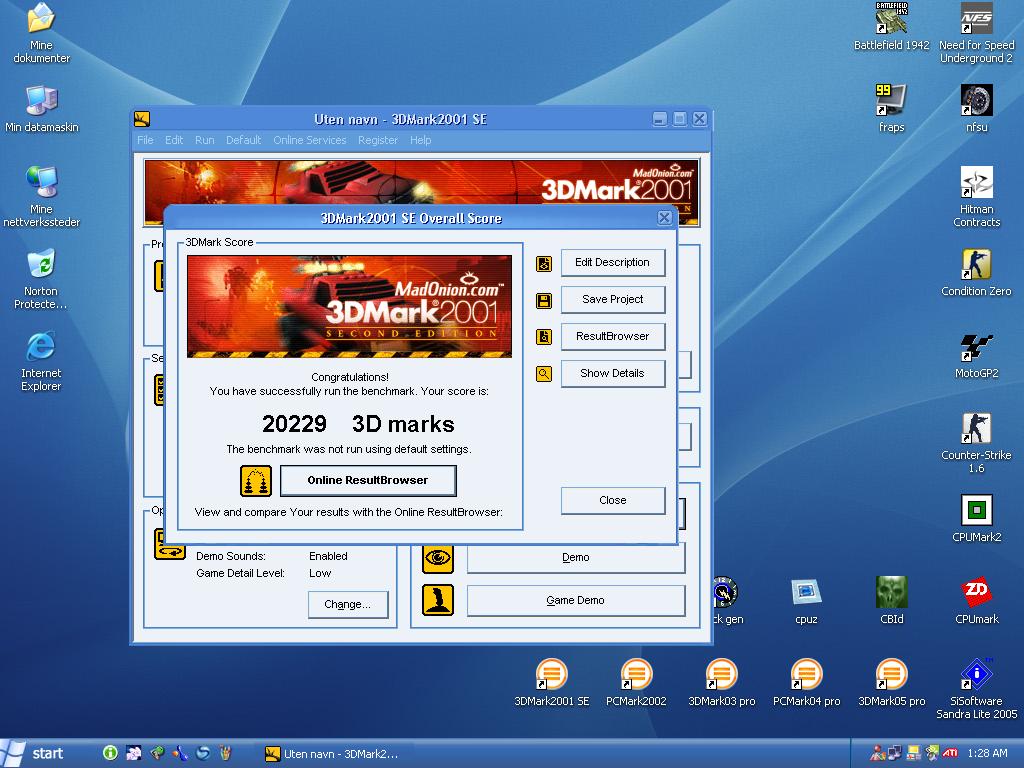This screenshot has width=1024, height=768.
Task: Click the Change... button
Action: (x=347, y=605)
